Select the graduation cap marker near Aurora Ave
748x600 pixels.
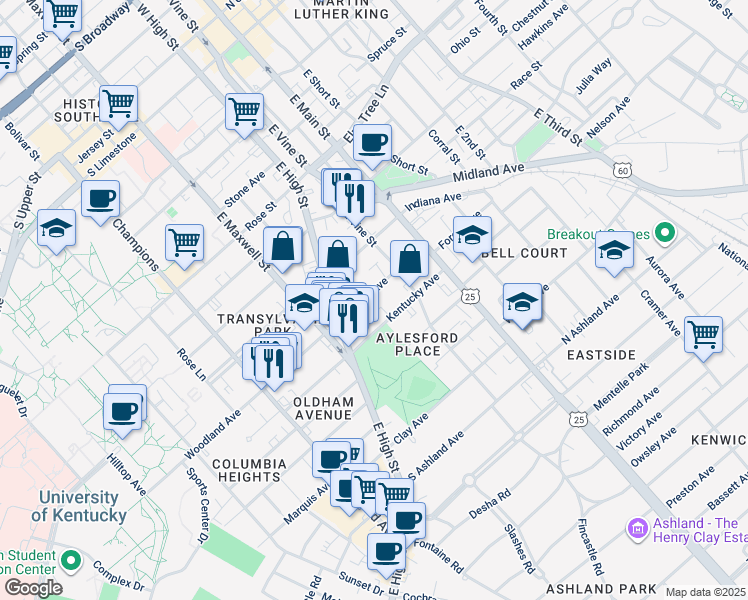613,251
